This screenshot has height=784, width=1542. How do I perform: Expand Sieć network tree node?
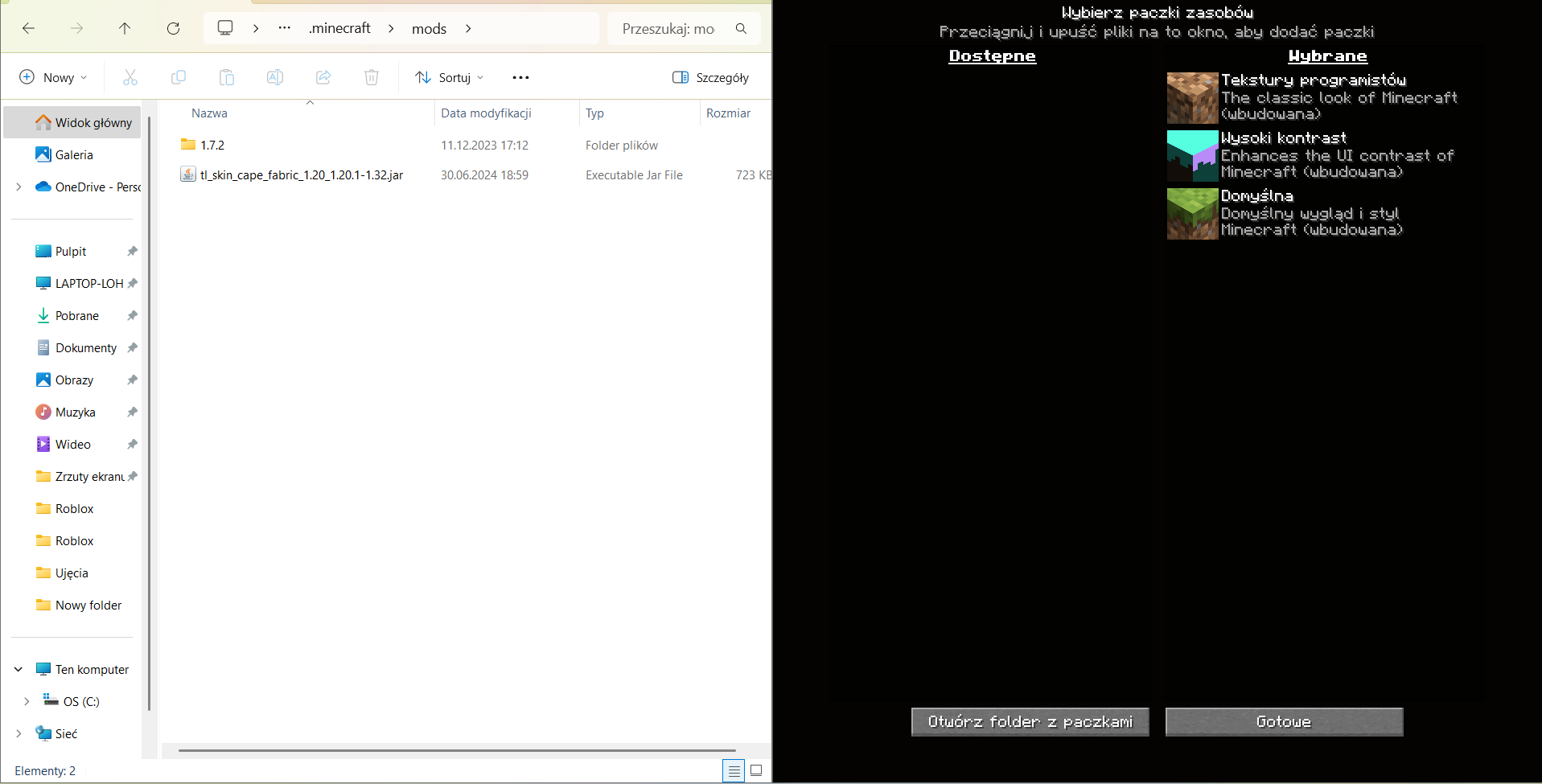coord(19,733)
